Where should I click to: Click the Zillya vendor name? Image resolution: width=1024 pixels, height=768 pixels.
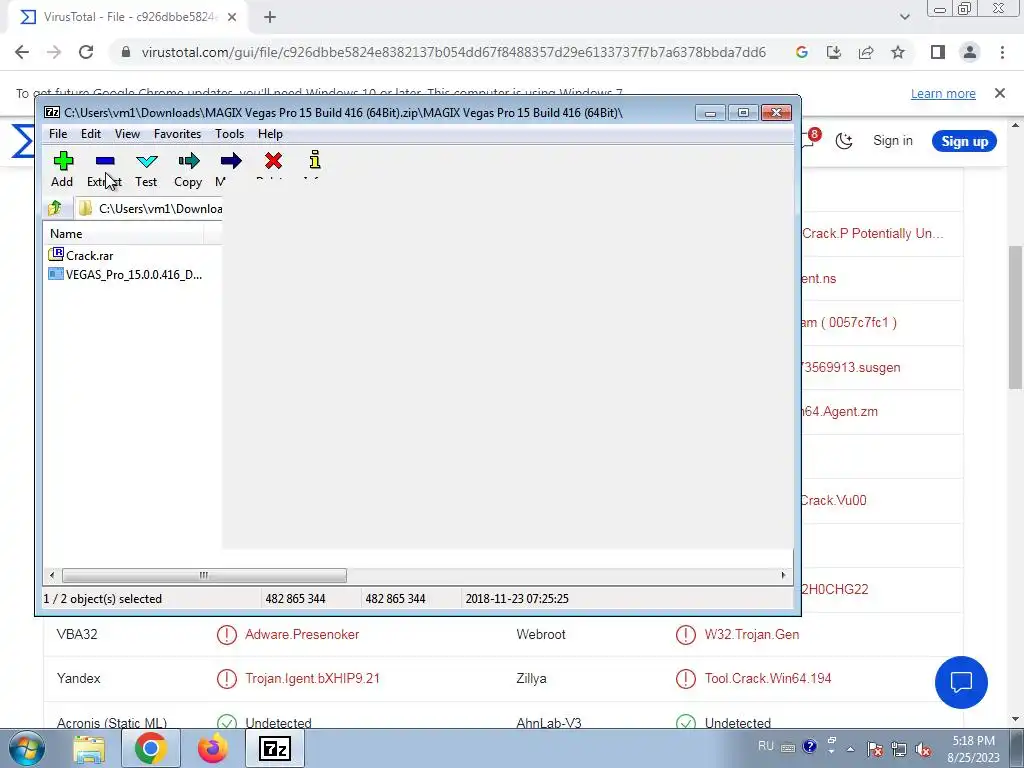pyautogui.click(x=531, y=679)
